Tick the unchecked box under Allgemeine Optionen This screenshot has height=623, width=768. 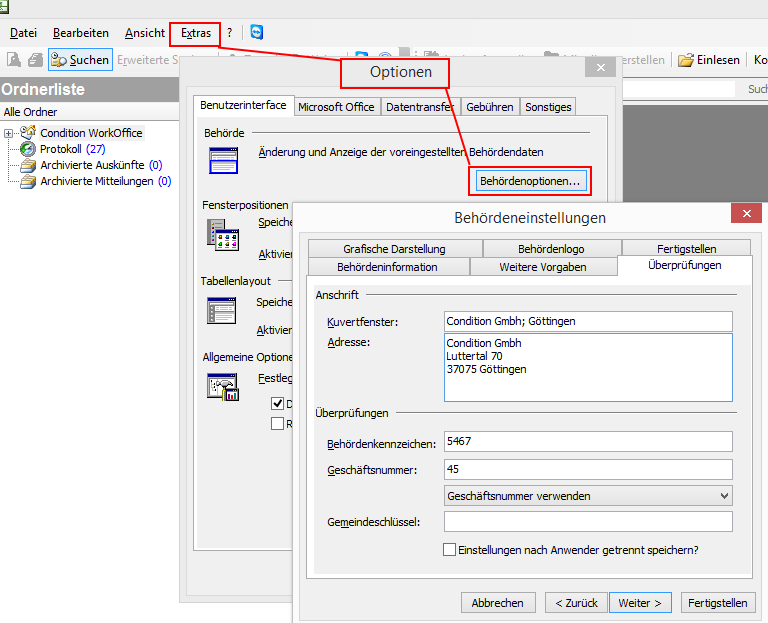[278, 423]
